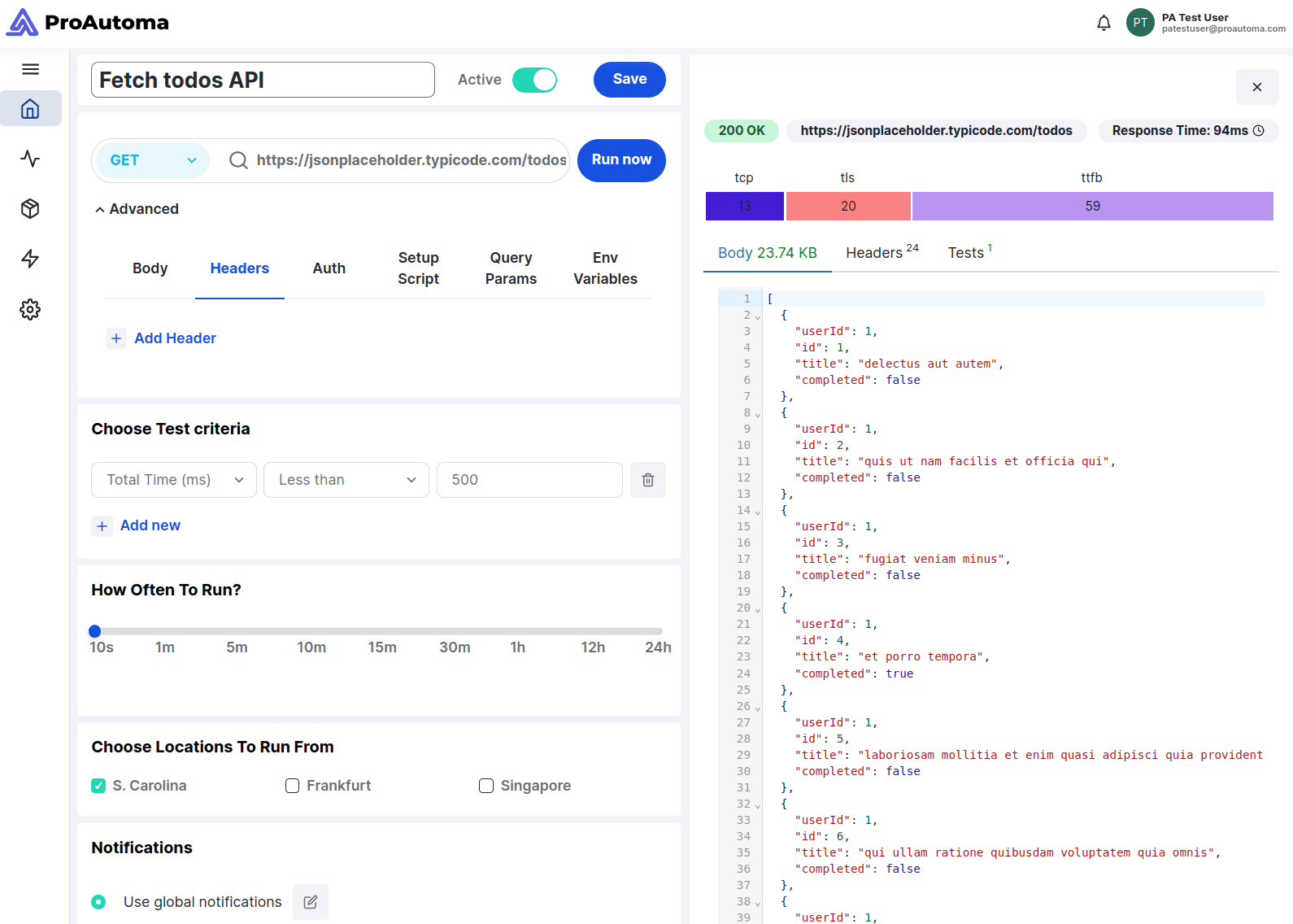This screenshot has height=924, width=1293.
Task: Click Add Header link
Action: point(175,338)
